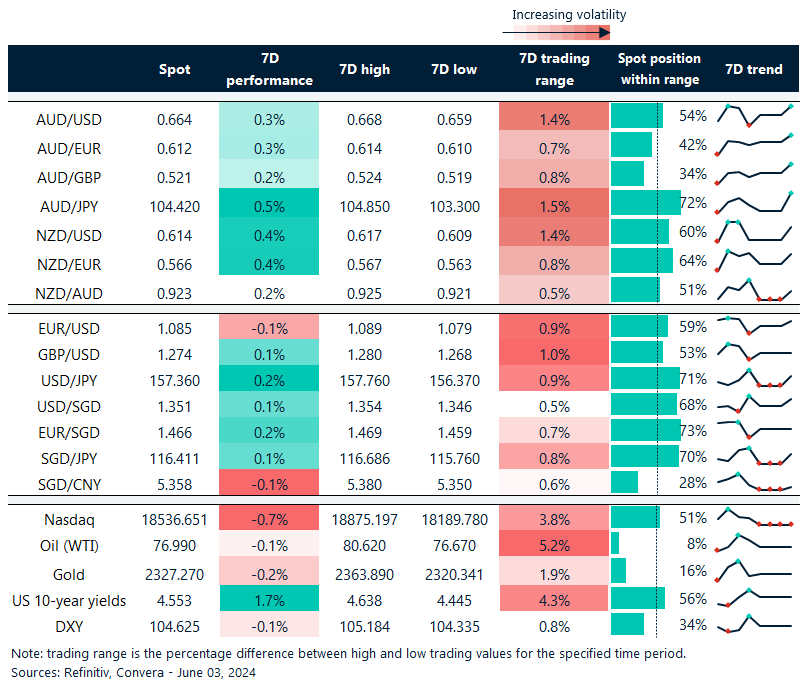803x685 pixels.
Task: Click the Nasdaq 7D trend sparkline
Action: (x=755, y=519)
